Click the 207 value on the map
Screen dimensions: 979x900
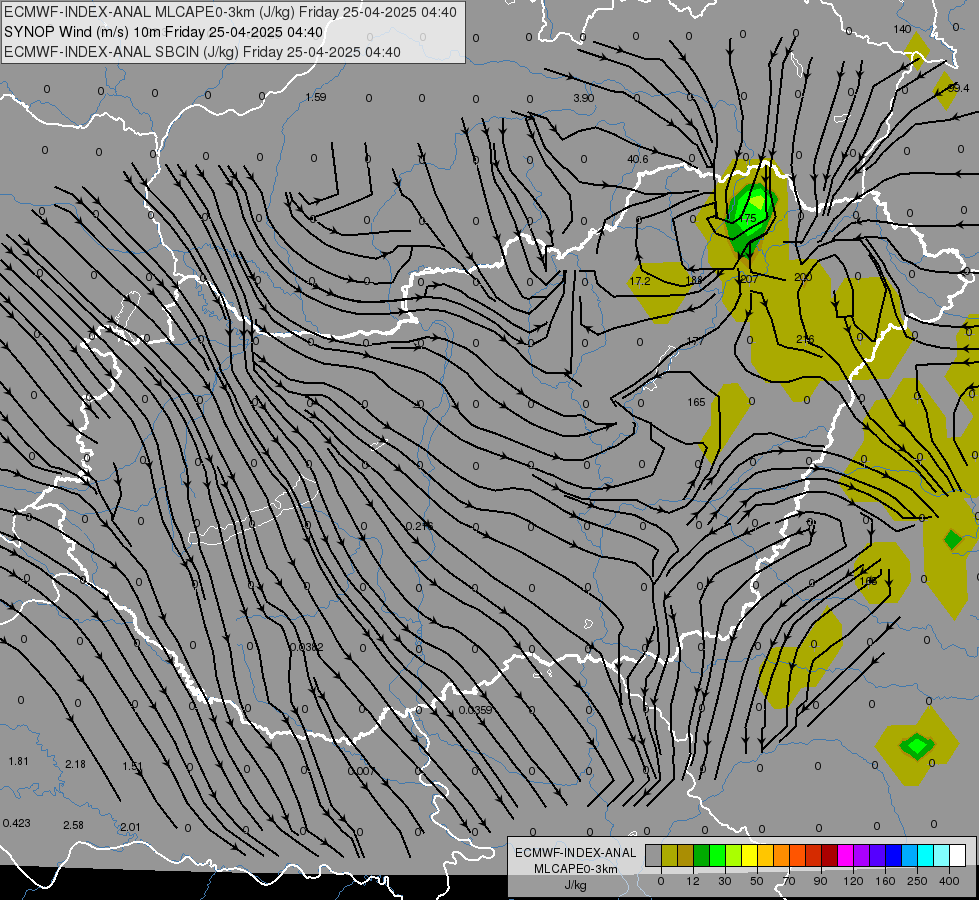point(749,279)
